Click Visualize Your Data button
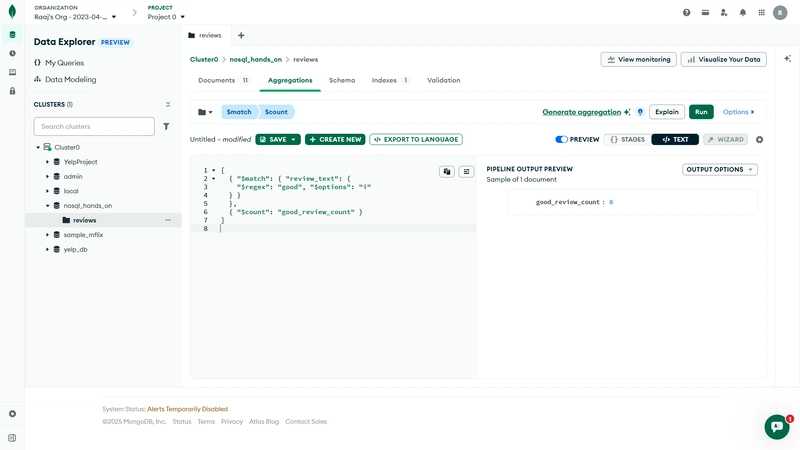Screen dimensions: 800x450 click(x=723, y=59)
